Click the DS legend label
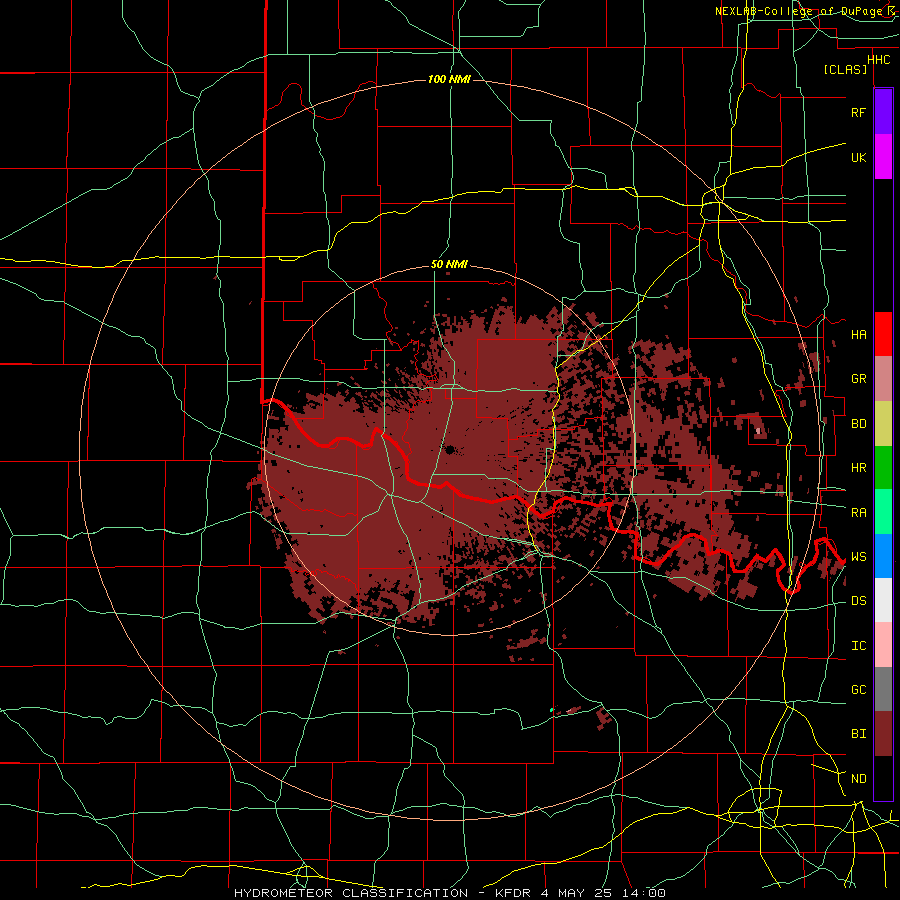The image size is (900, 900). [x=858, y=600]
